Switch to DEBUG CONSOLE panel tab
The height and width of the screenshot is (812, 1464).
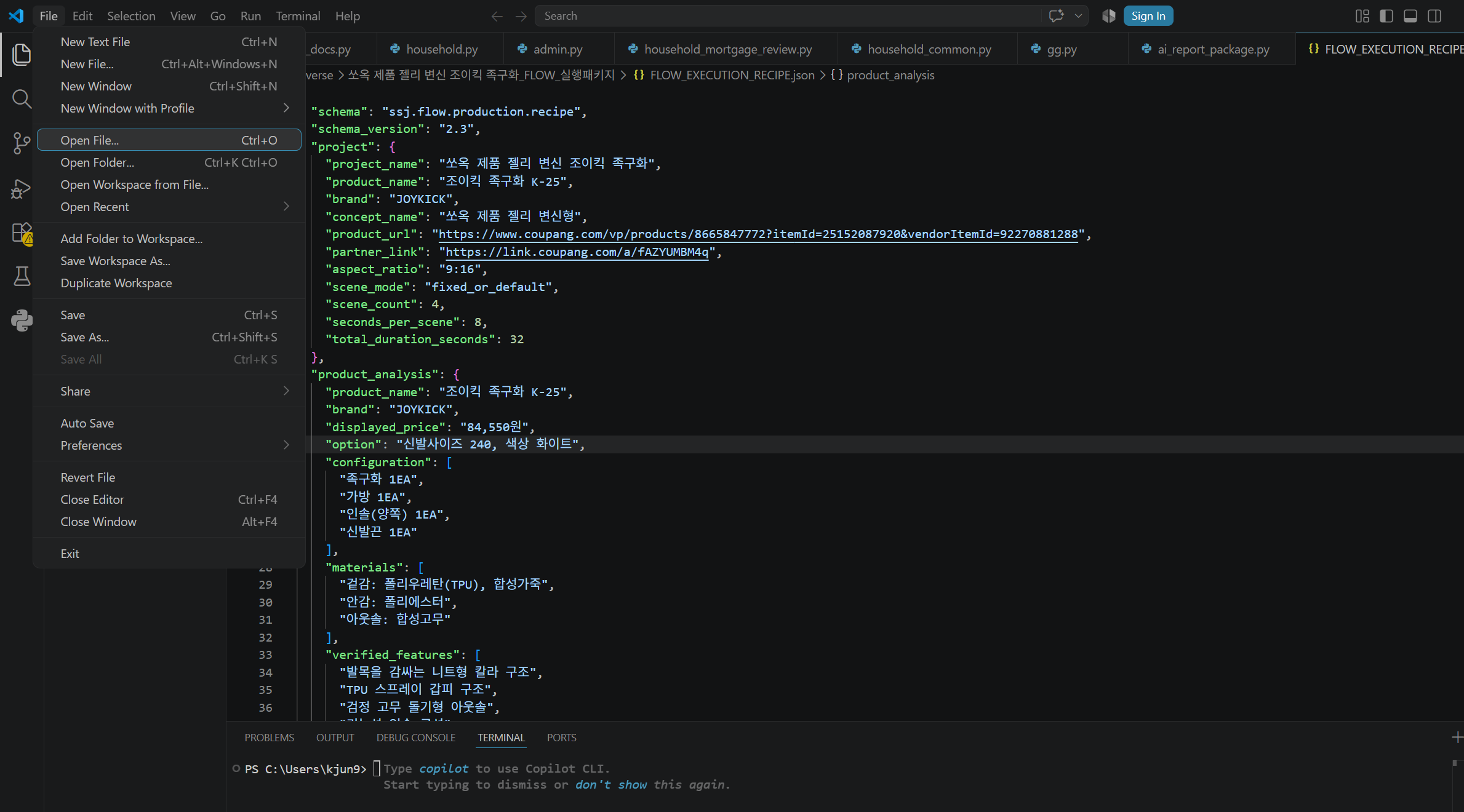click(415, 738)
